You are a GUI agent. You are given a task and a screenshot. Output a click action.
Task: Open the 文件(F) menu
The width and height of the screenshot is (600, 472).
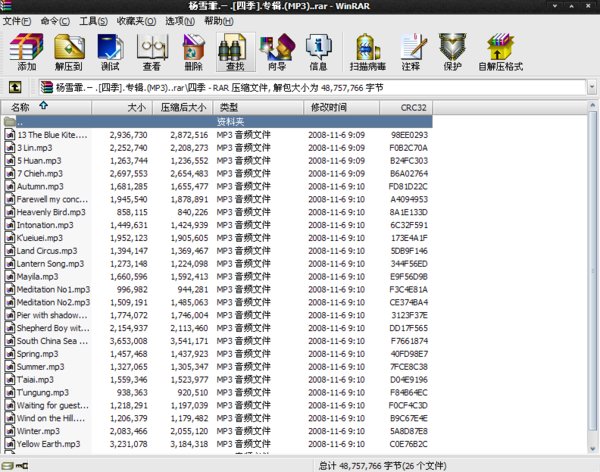point(17,21)
